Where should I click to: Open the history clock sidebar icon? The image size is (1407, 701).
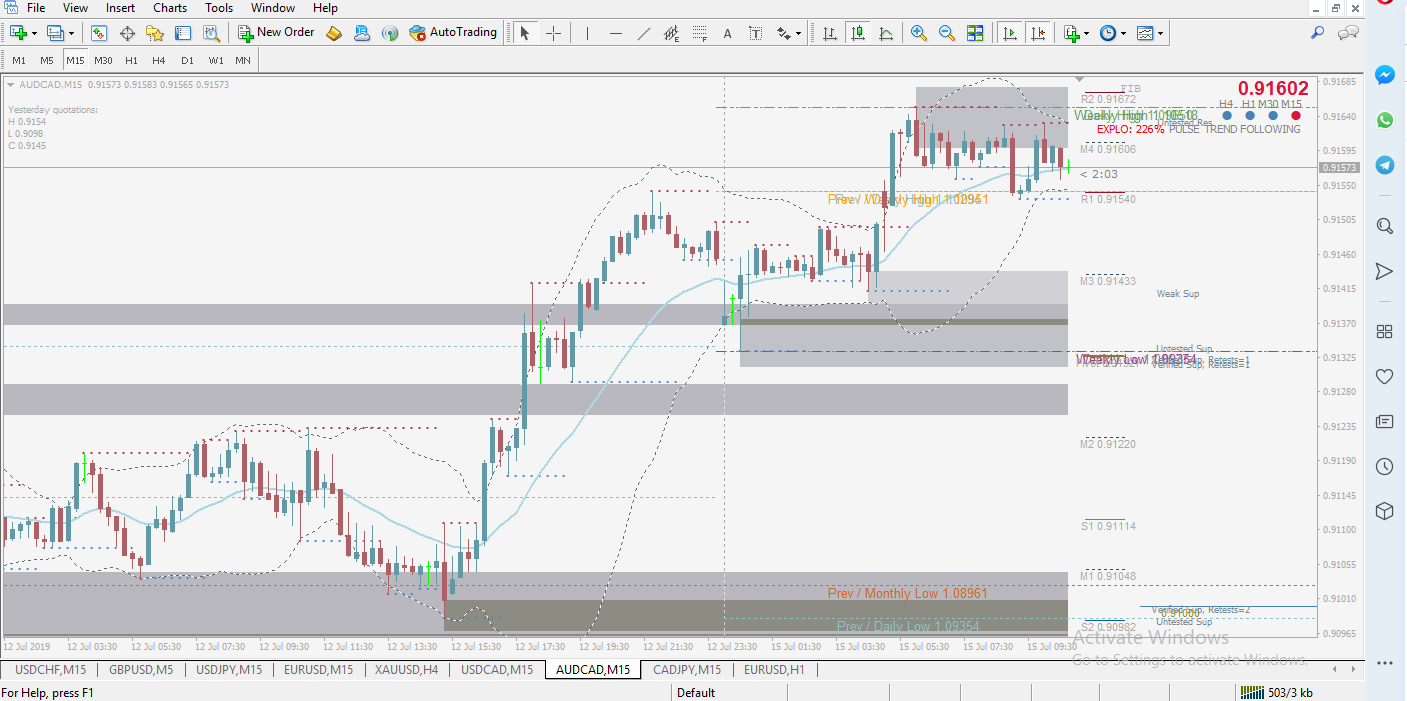click(1384, 466)
